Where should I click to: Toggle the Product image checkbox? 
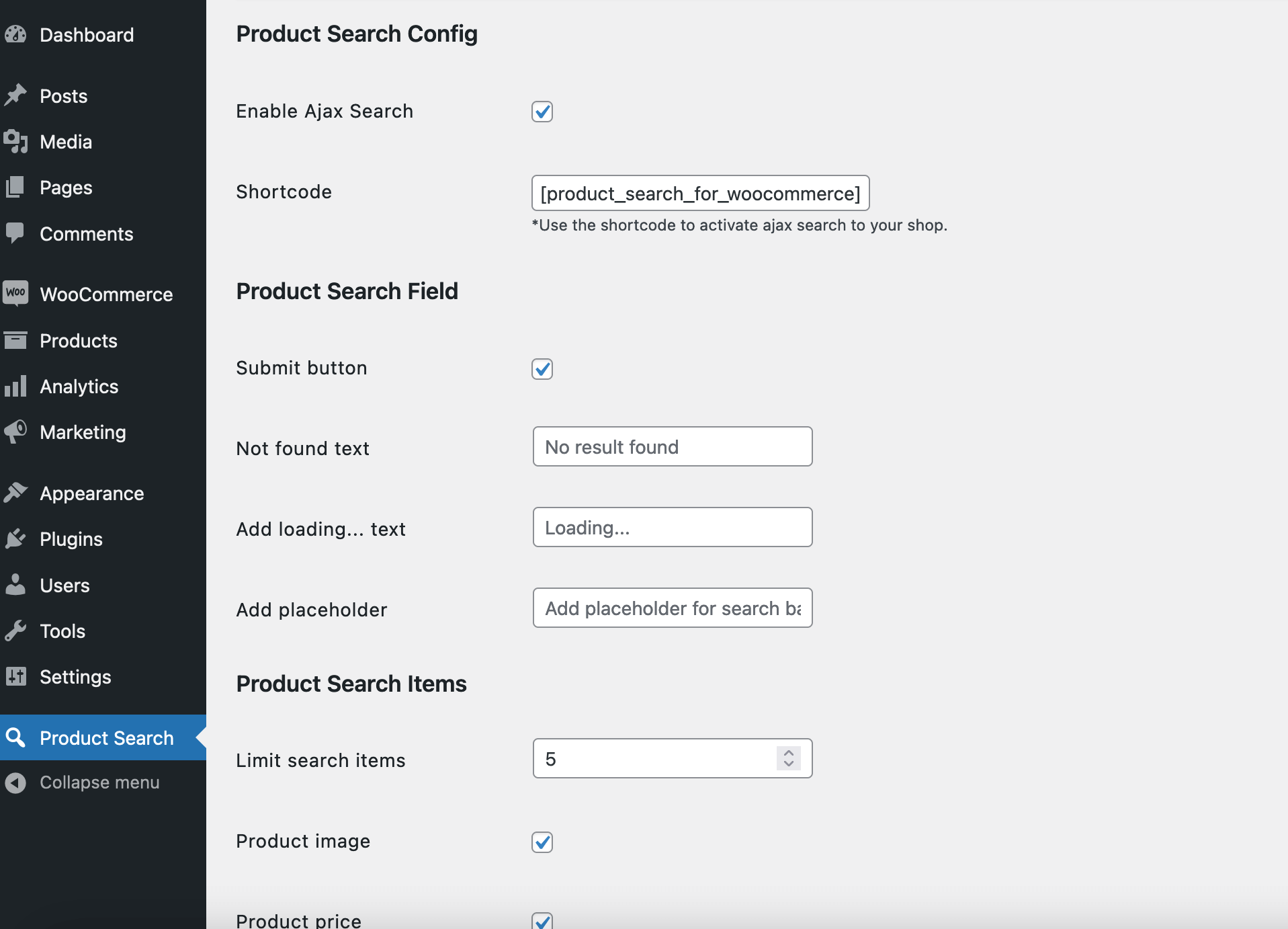point(542,842)
